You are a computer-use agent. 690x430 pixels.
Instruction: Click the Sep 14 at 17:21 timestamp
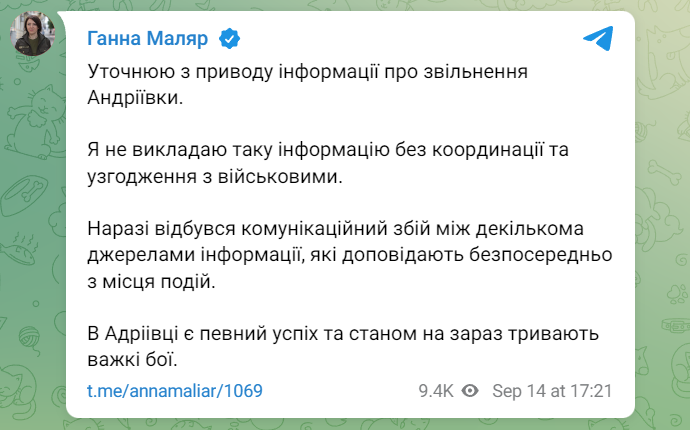(x=553, y=390)
